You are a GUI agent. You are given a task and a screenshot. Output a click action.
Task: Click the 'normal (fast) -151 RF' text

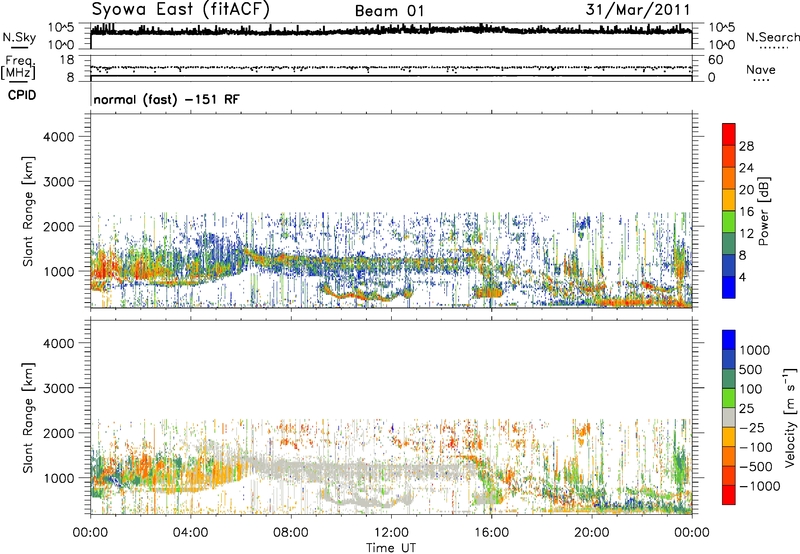pos(166,99)
